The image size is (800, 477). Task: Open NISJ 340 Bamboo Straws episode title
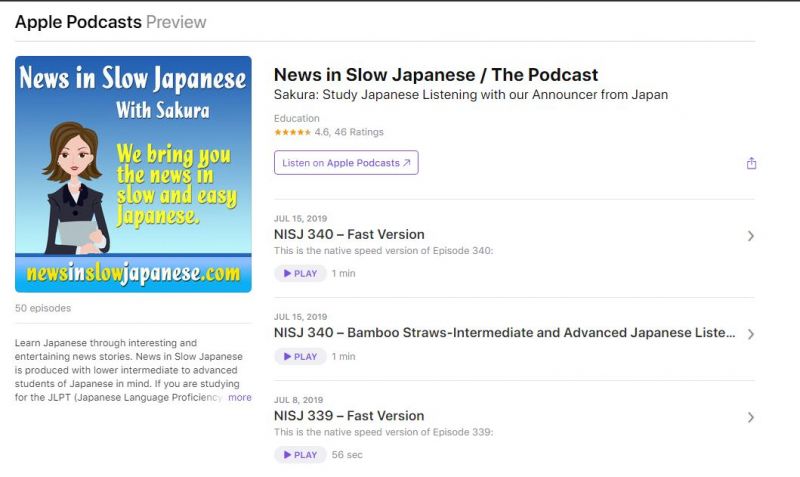[505, 332]
